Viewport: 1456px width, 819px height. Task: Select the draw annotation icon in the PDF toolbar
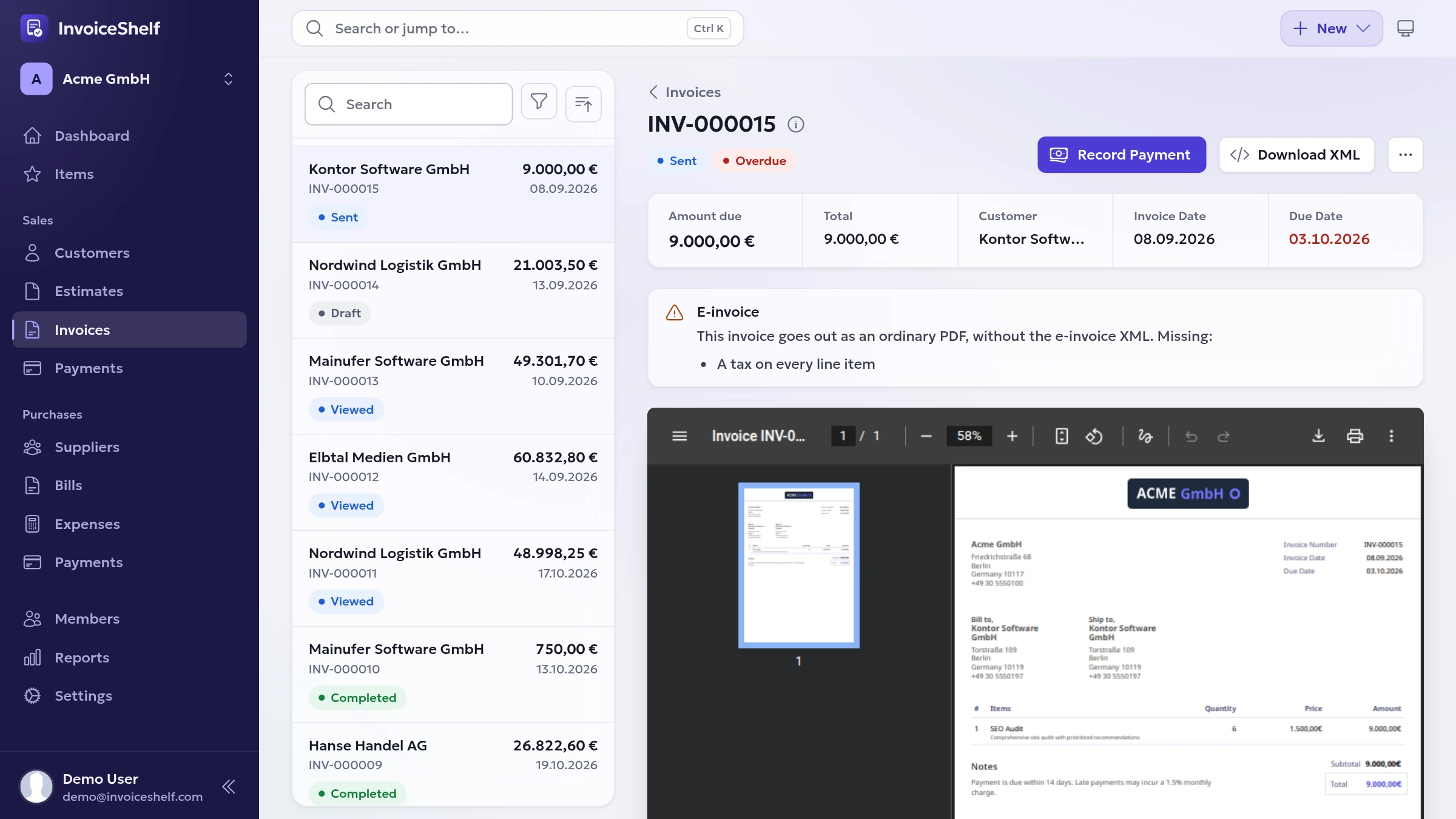pyautogui.click(x=1145, y=436)
